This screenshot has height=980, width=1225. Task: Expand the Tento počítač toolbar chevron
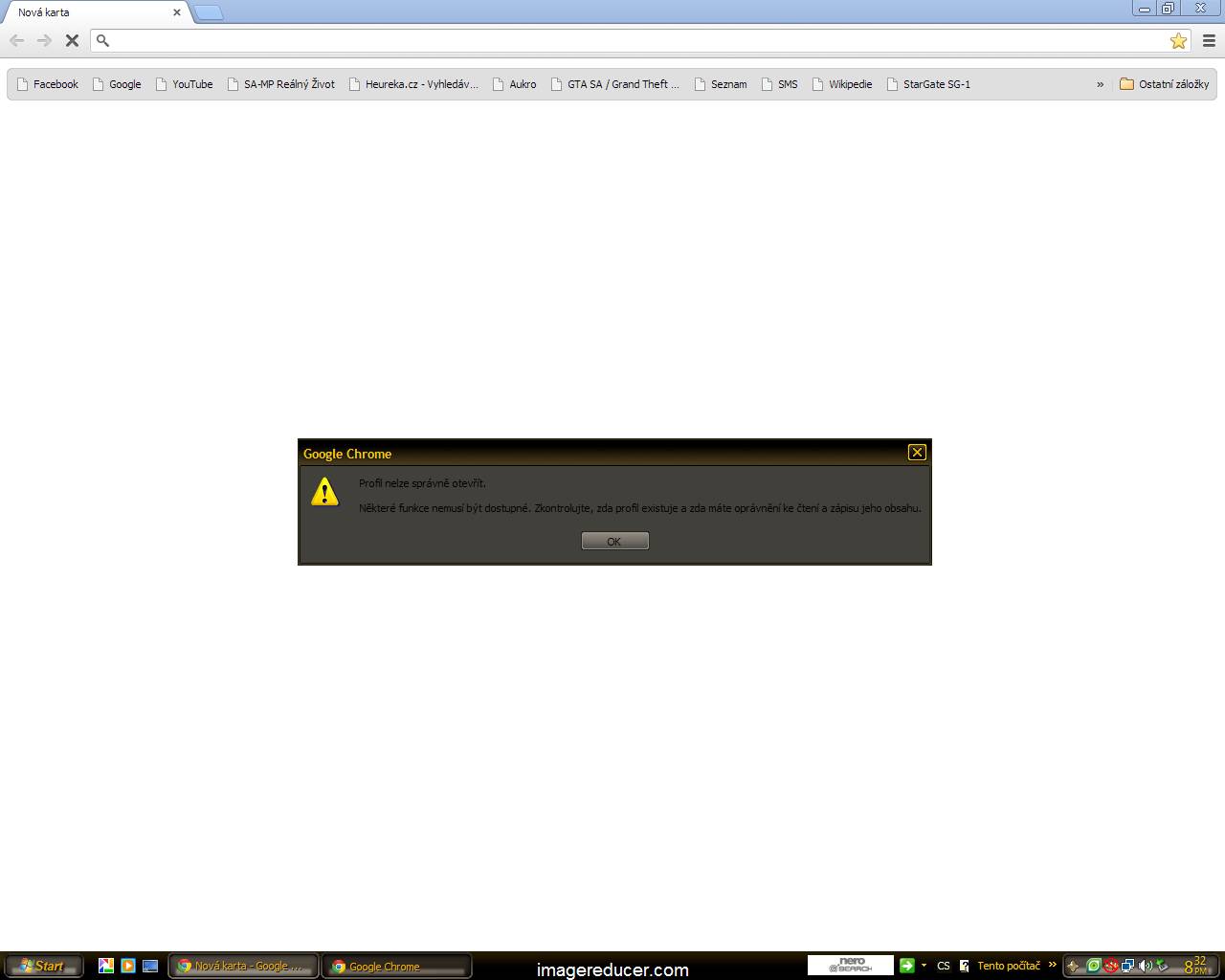click(x=1053, y=965)
